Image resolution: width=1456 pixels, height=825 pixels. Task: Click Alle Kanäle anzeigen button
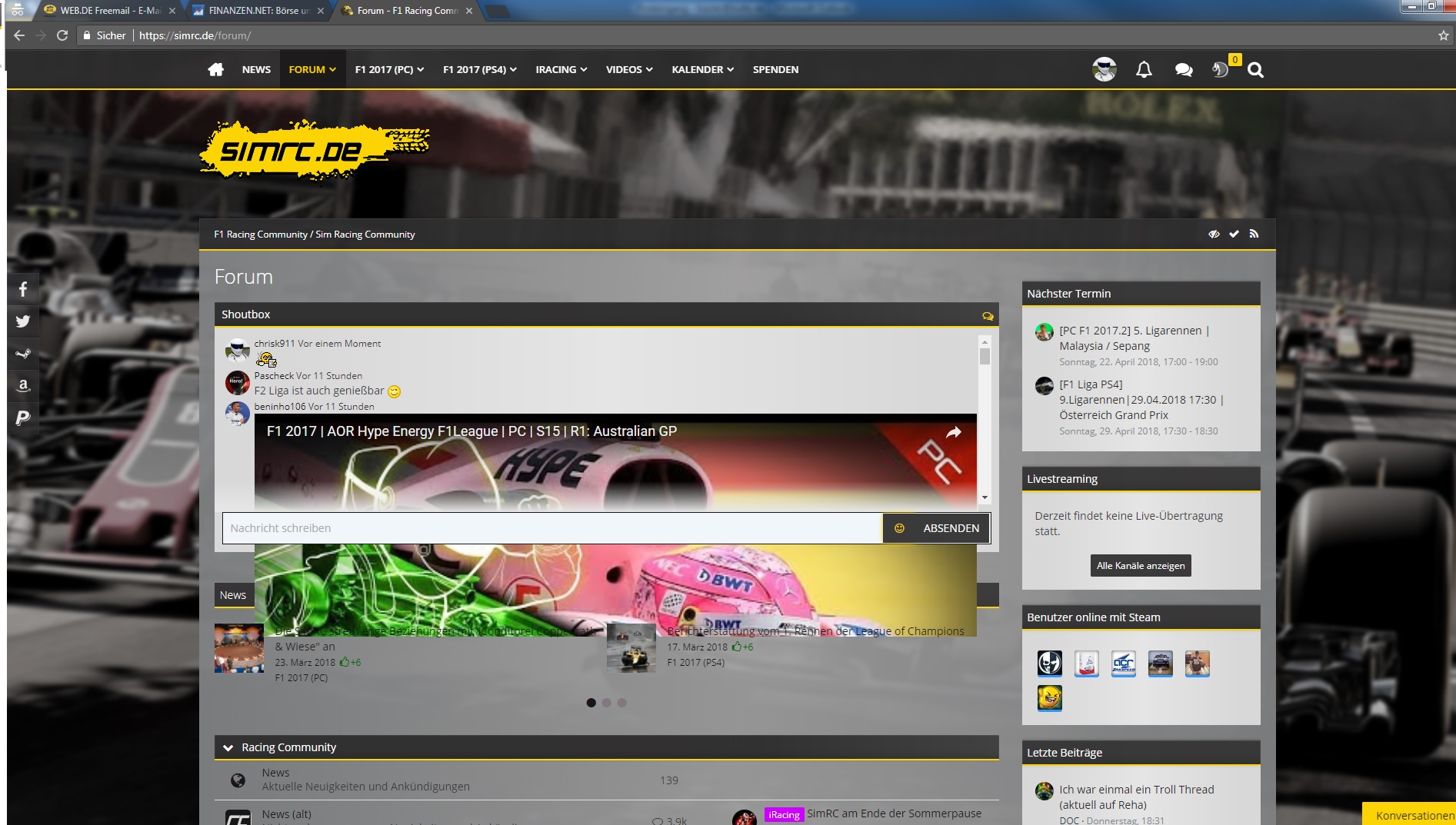(x=1140, y=566)
